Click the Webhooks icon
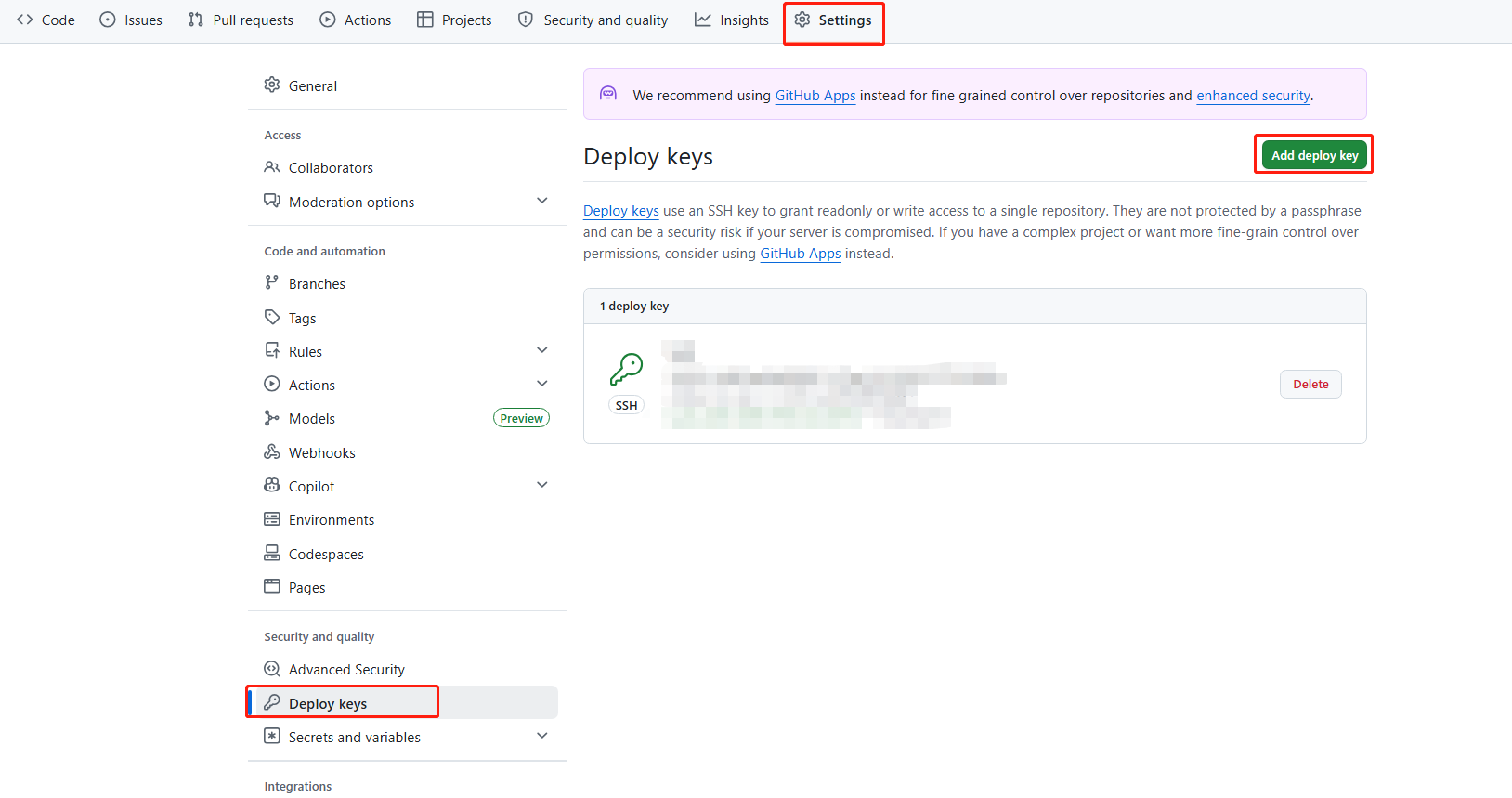 point(271,452)
